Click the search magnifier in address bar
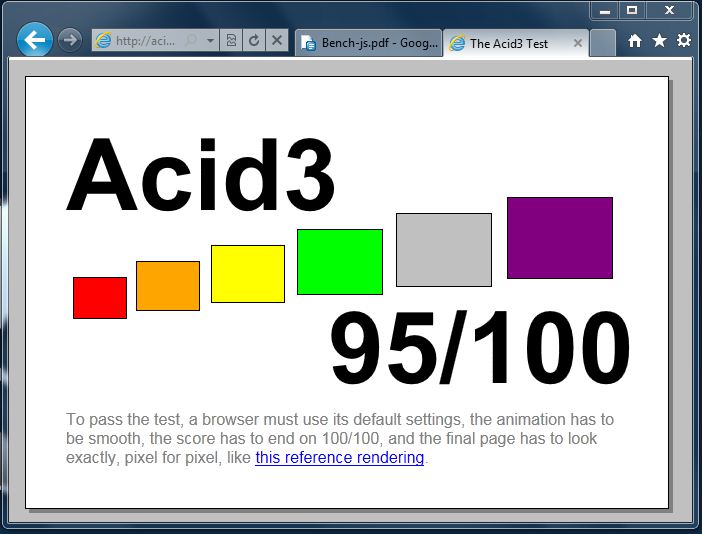 pos(191,41)
